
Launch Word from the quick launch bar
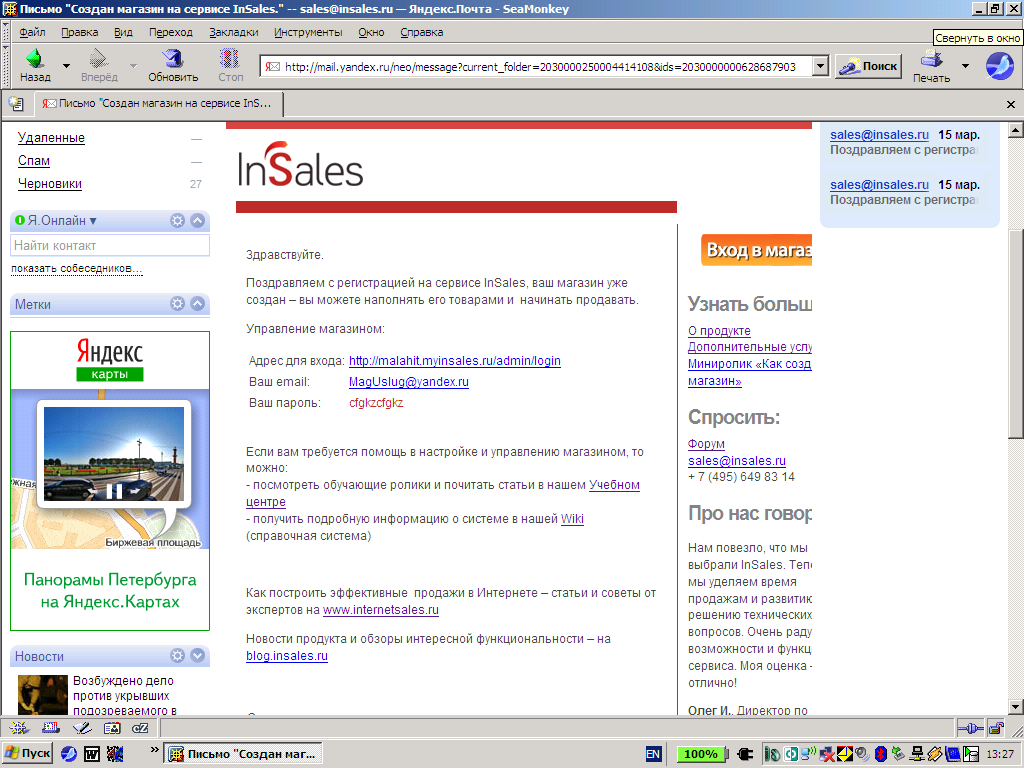point(91,754)
